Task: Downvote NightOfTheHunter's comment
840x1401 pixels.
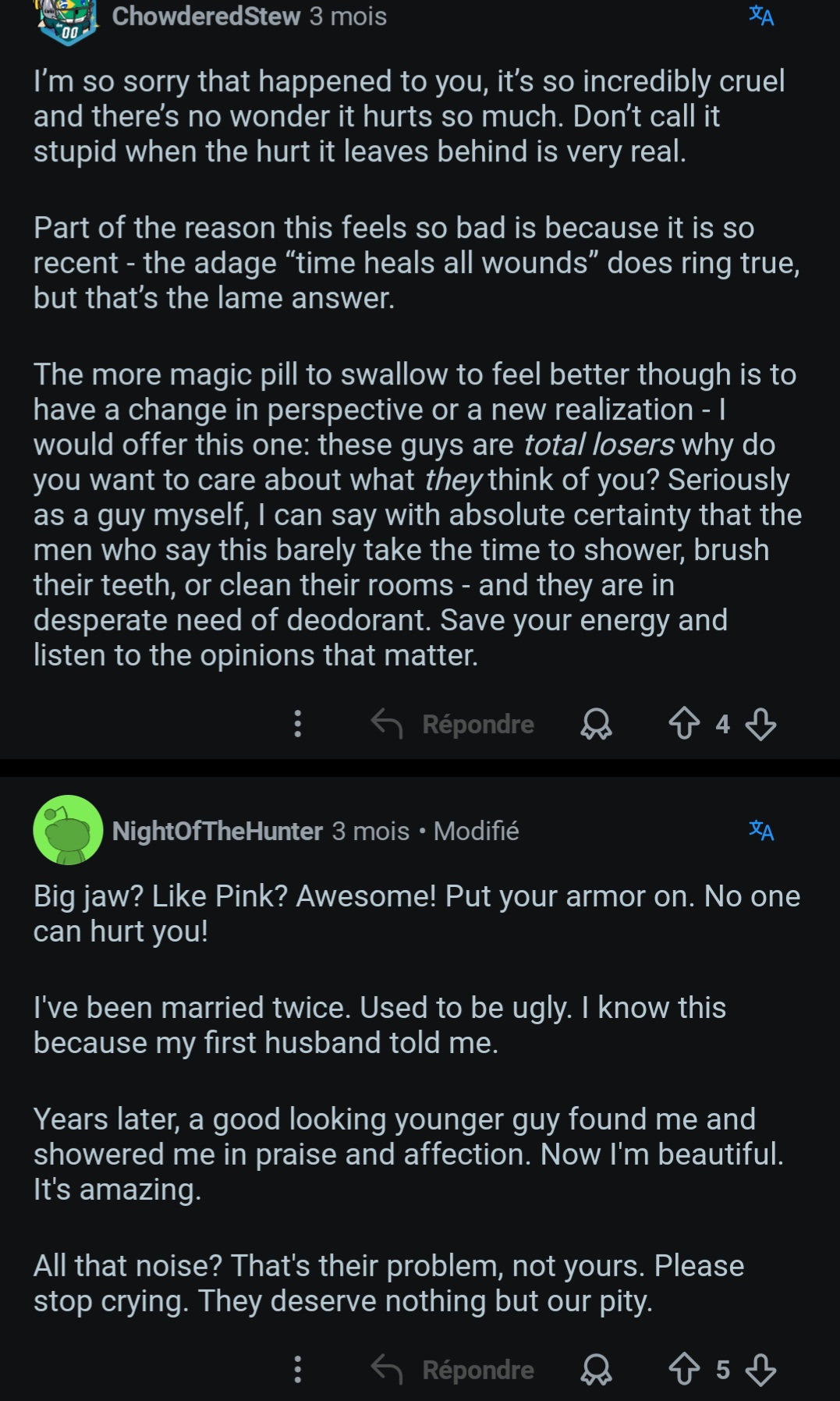Action: tap(760, 1369)
